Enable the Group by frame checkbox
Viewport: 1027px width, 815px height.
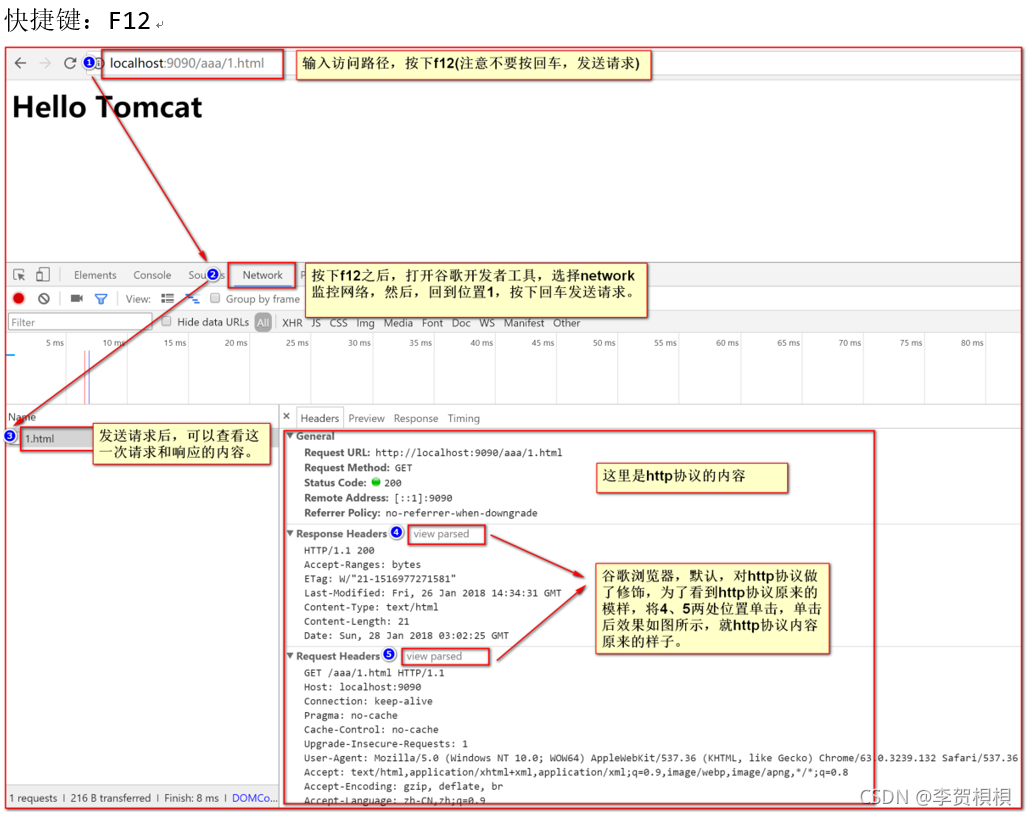(215, 299)
